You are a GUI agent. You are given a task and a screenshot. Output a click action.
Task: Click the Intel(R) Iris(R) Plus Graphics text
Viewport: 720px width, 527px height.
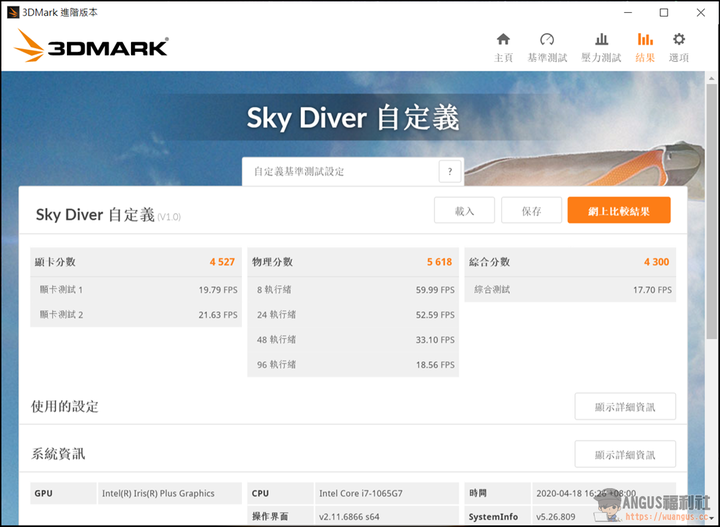click(x=158, y=493)
